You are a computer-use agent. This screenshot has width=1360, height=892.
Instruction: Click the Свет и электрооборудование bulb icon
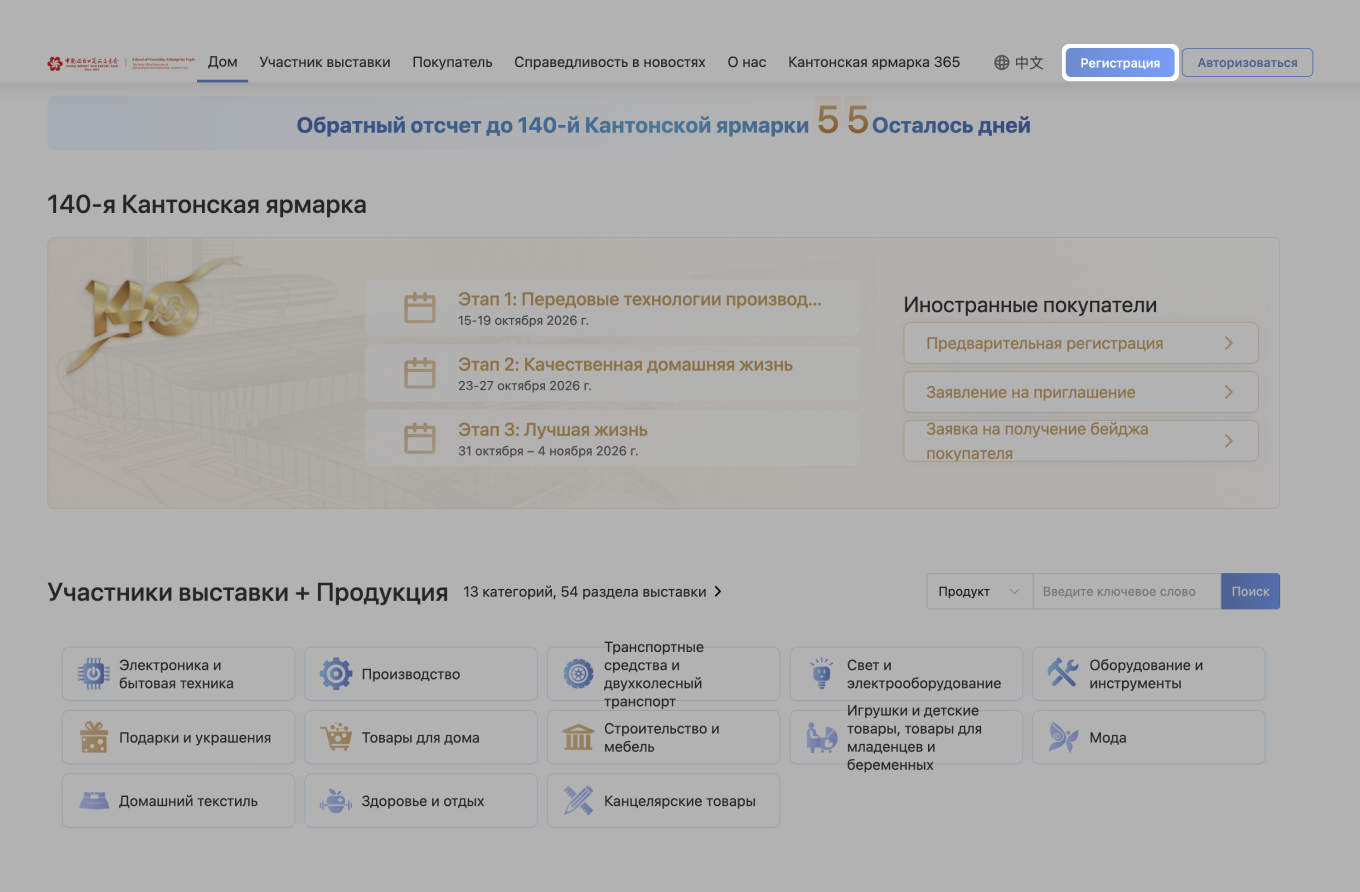(x=821, y=674)
